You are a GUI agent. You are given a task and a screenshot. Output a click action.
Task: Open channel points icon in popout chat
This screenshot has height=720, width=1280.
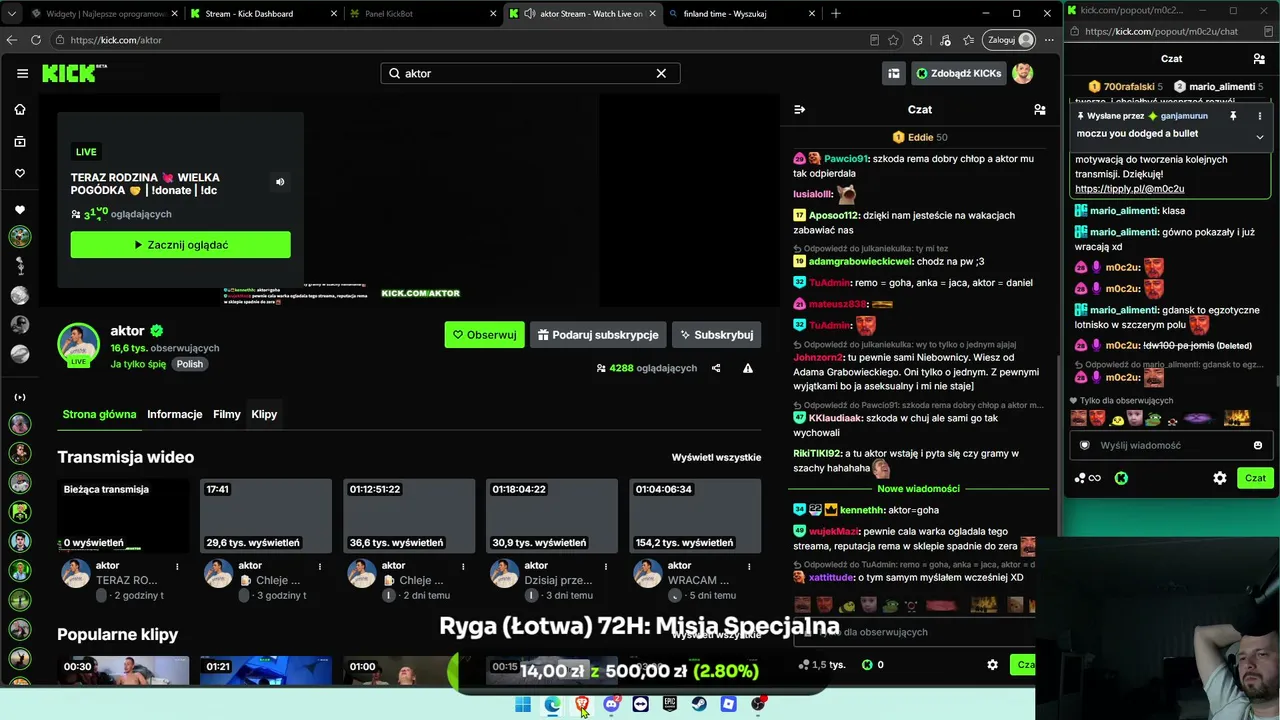pyautogui.click(x=1087, y=478)
